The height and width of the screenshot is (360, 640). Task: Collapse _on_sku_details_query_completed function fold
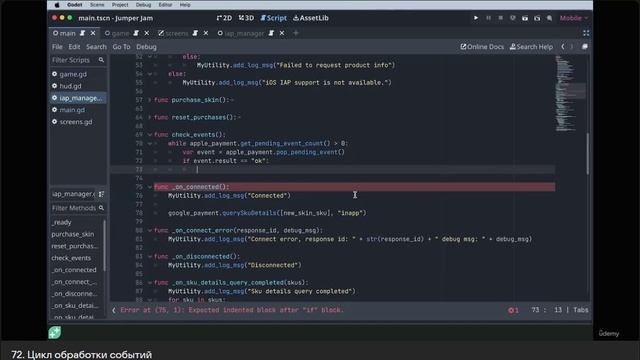point(149,282)
